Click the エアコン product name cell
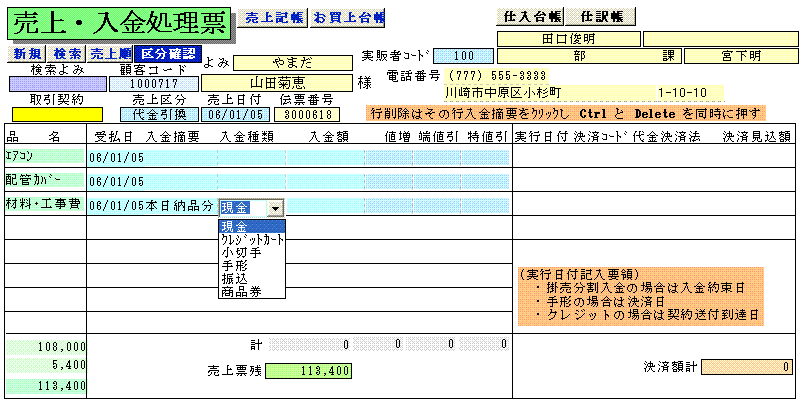This screenshot has width=803, height=404. tap(44, 156)
